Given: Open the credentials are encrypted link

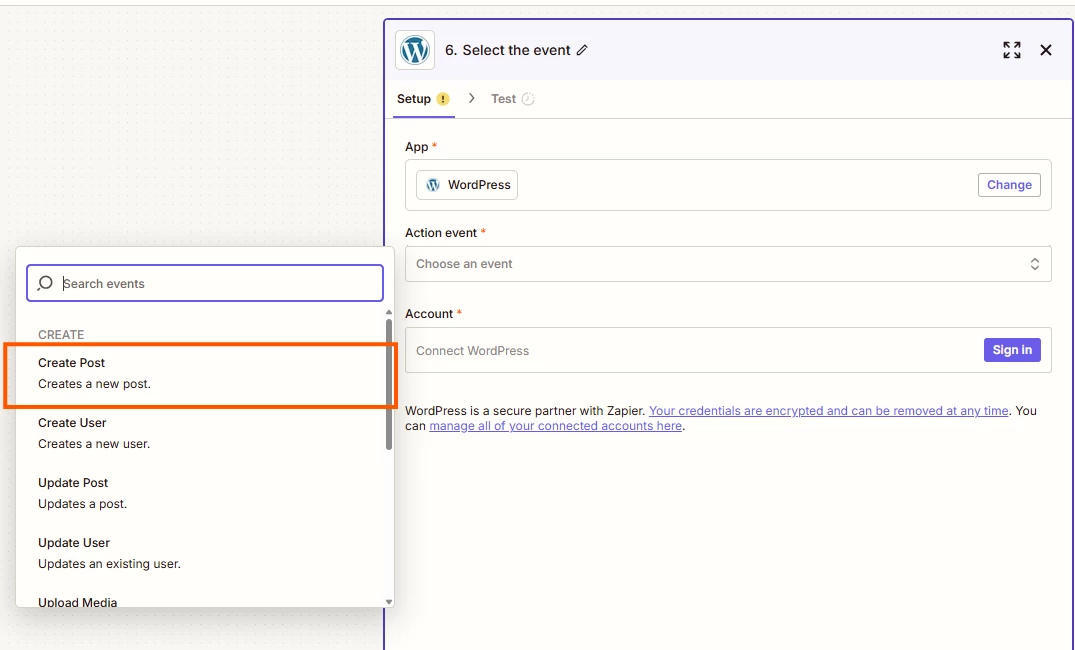Looking at the screenshot, I should [x=828, y=411].
